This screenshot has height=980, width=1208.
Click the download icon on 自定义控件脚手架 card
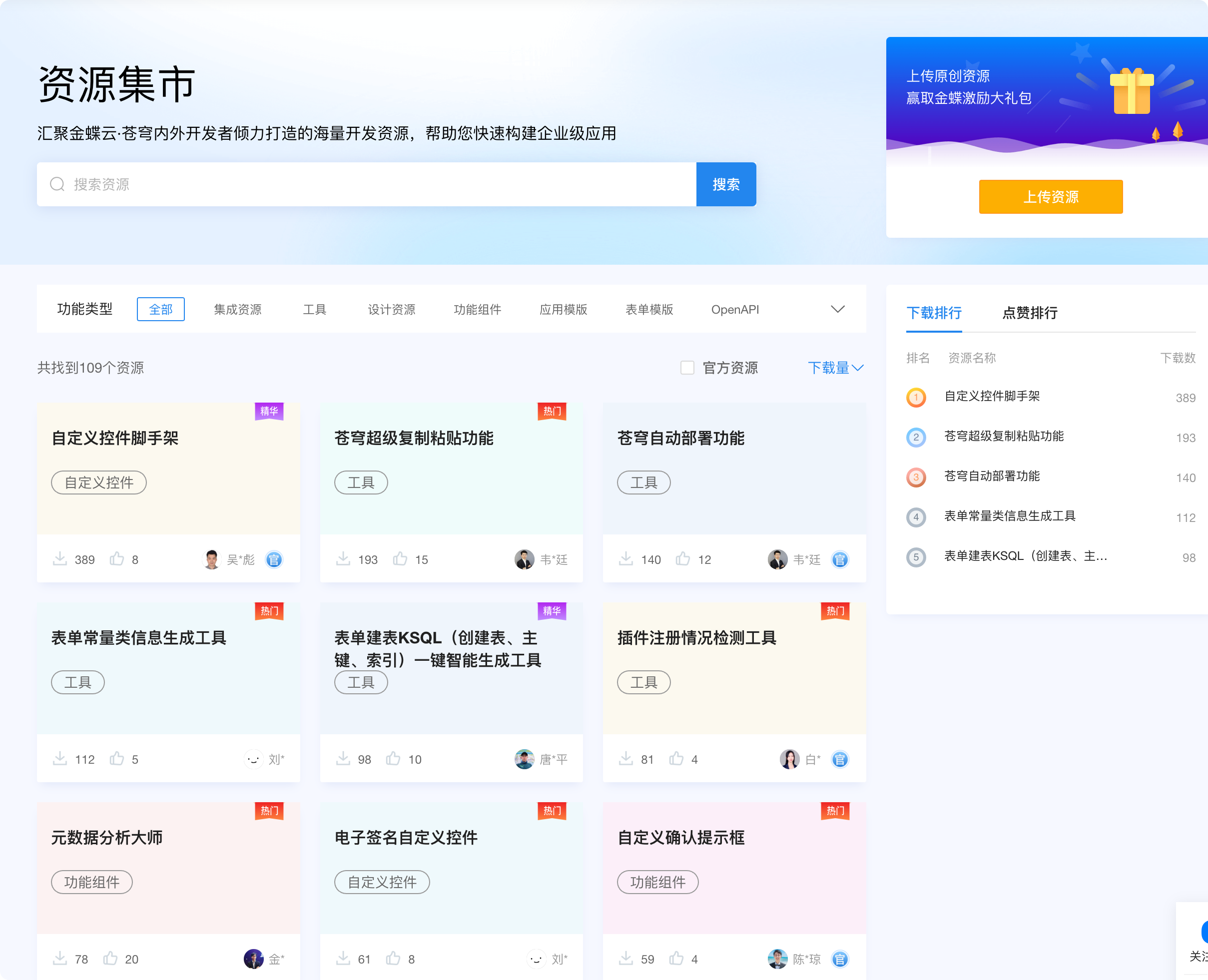(x=60, y=559)
